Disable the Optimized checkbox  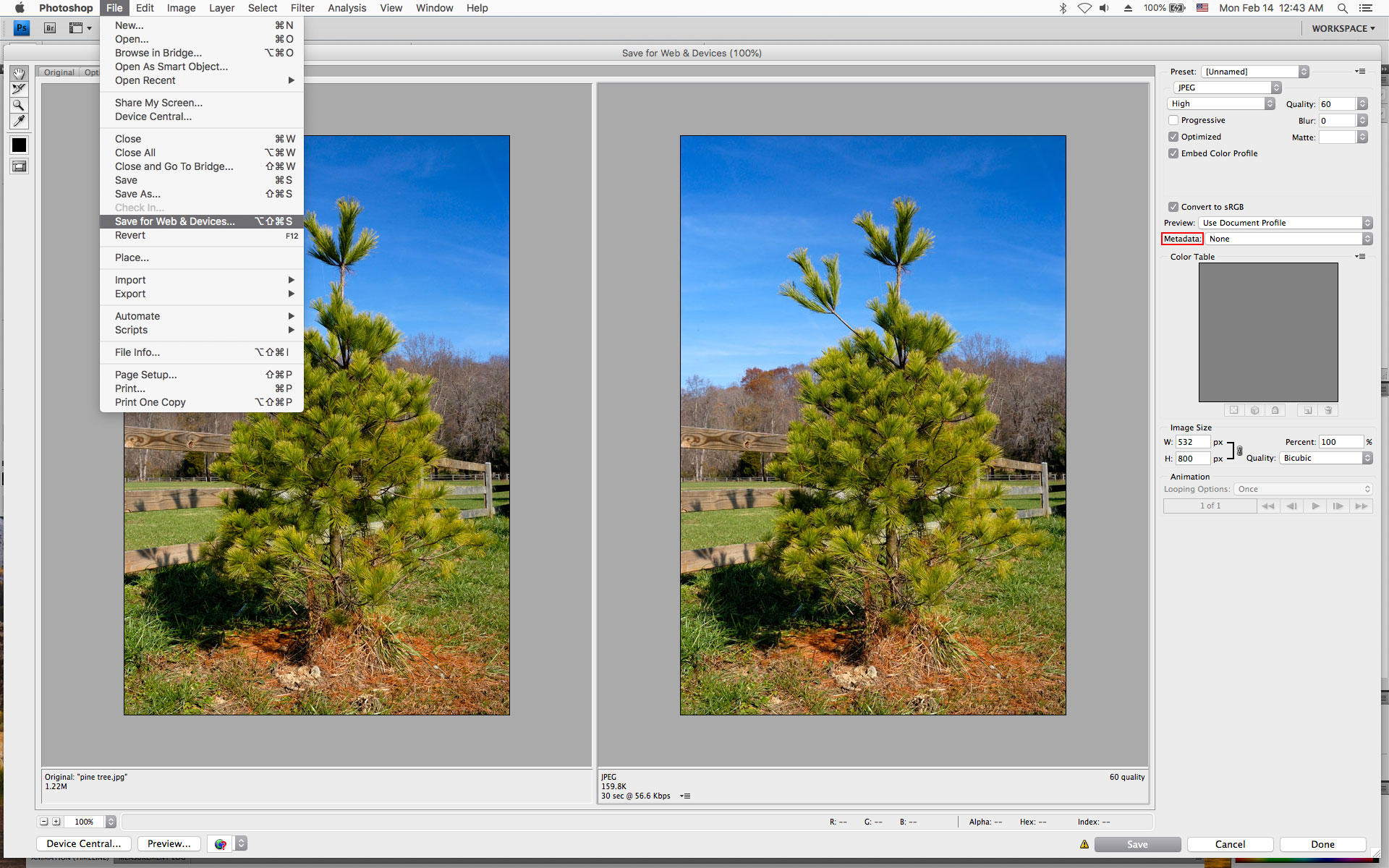click(1174, 137)
